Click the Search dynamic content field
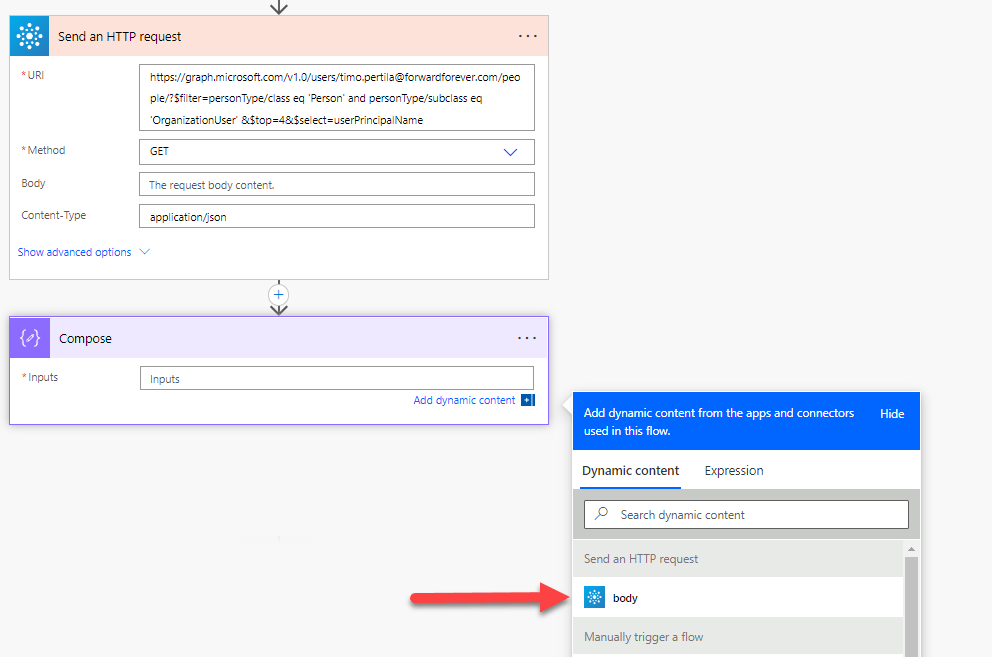 tap(760, 514)
